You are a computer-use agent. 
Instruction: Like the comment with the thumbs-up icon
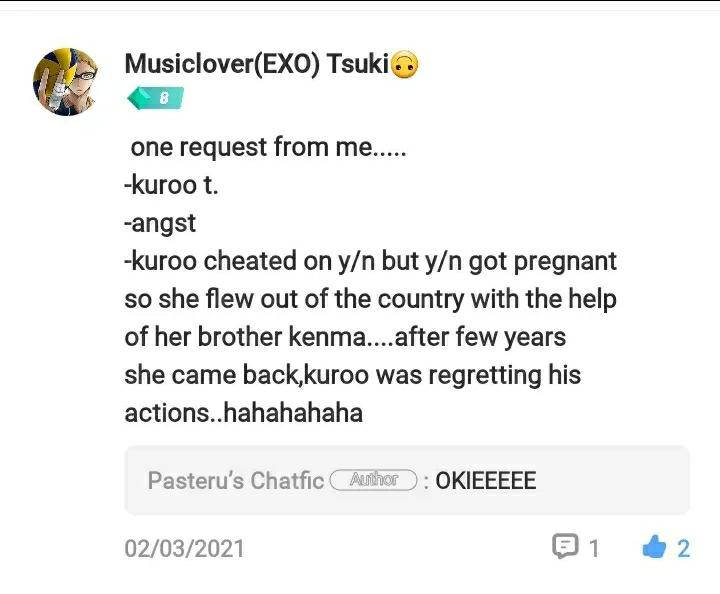coord(654,547)
